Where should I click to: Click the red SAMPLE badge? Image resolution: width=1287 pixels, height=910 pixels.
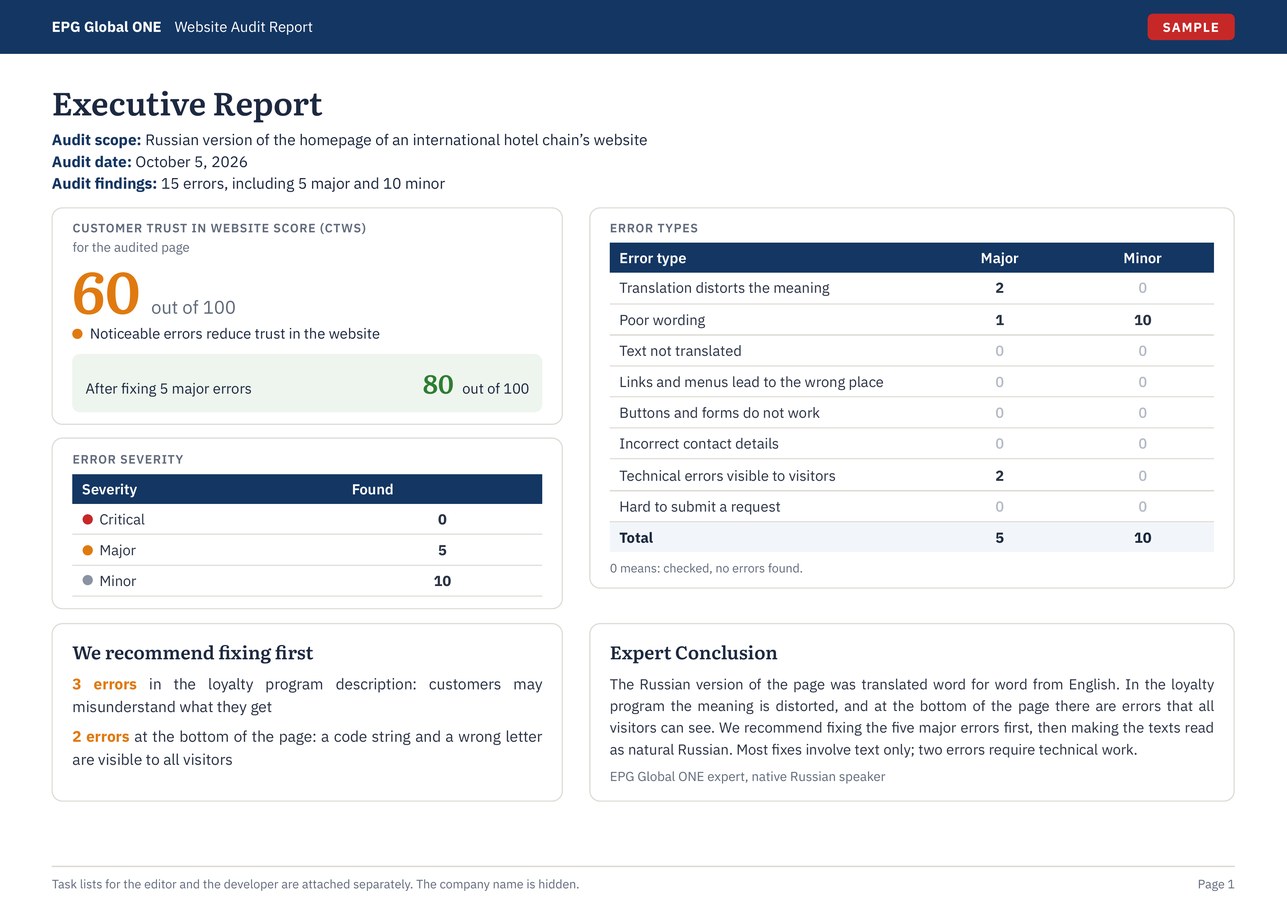pyautogui.click(x=1191, y=27)
